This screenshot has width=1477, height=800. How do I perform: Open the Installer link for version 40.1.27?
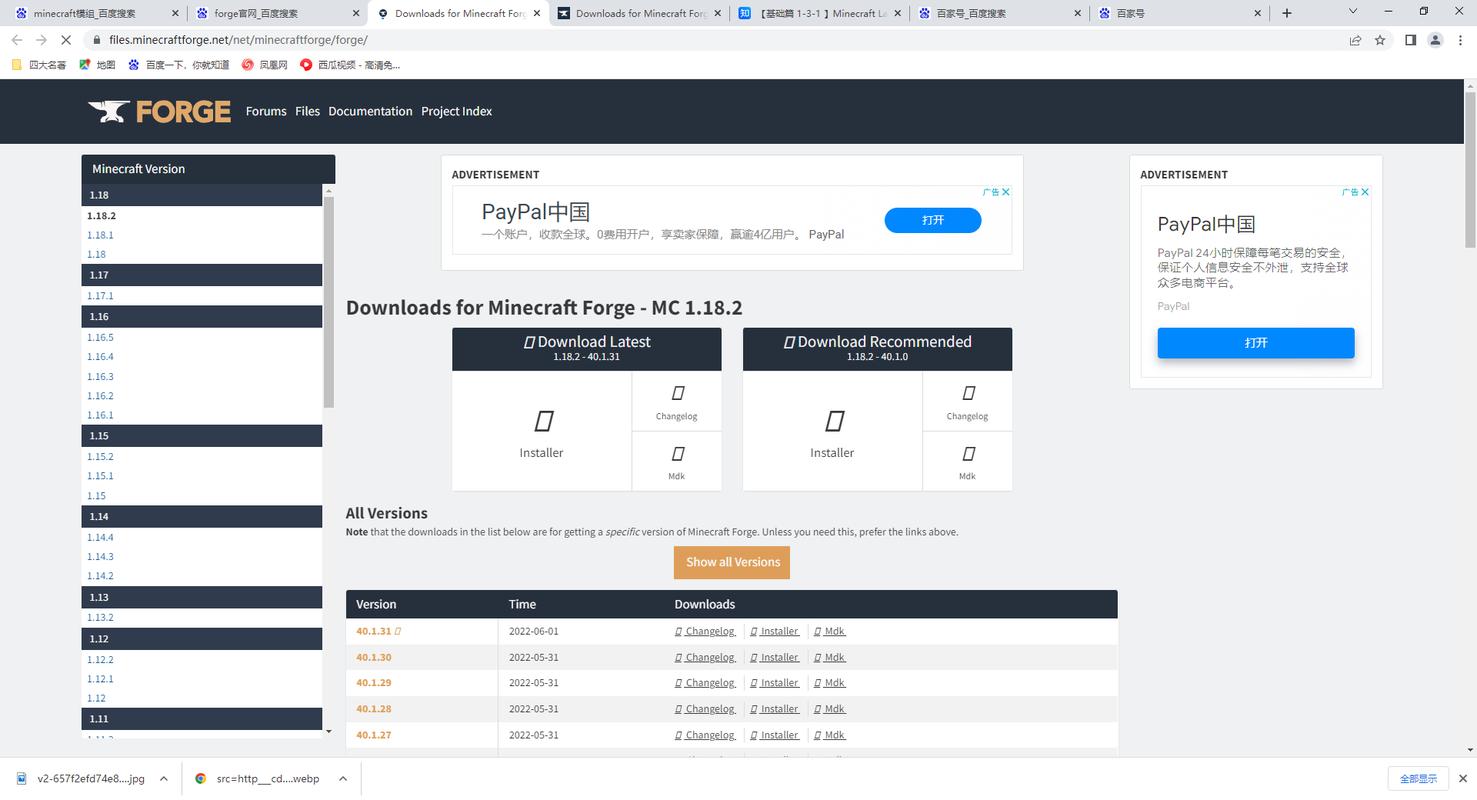click(775, 735)
